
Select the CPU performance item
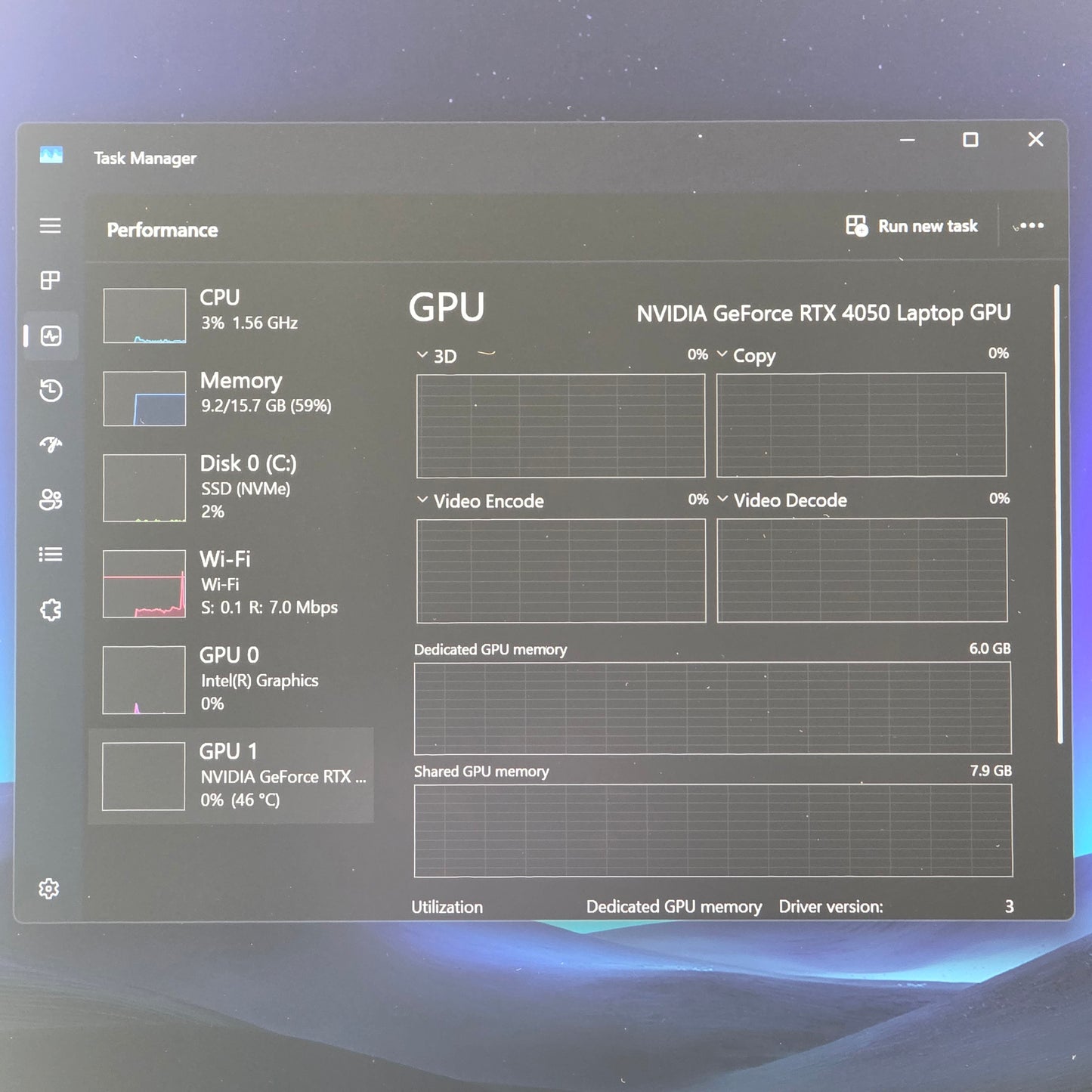[231, 315]
